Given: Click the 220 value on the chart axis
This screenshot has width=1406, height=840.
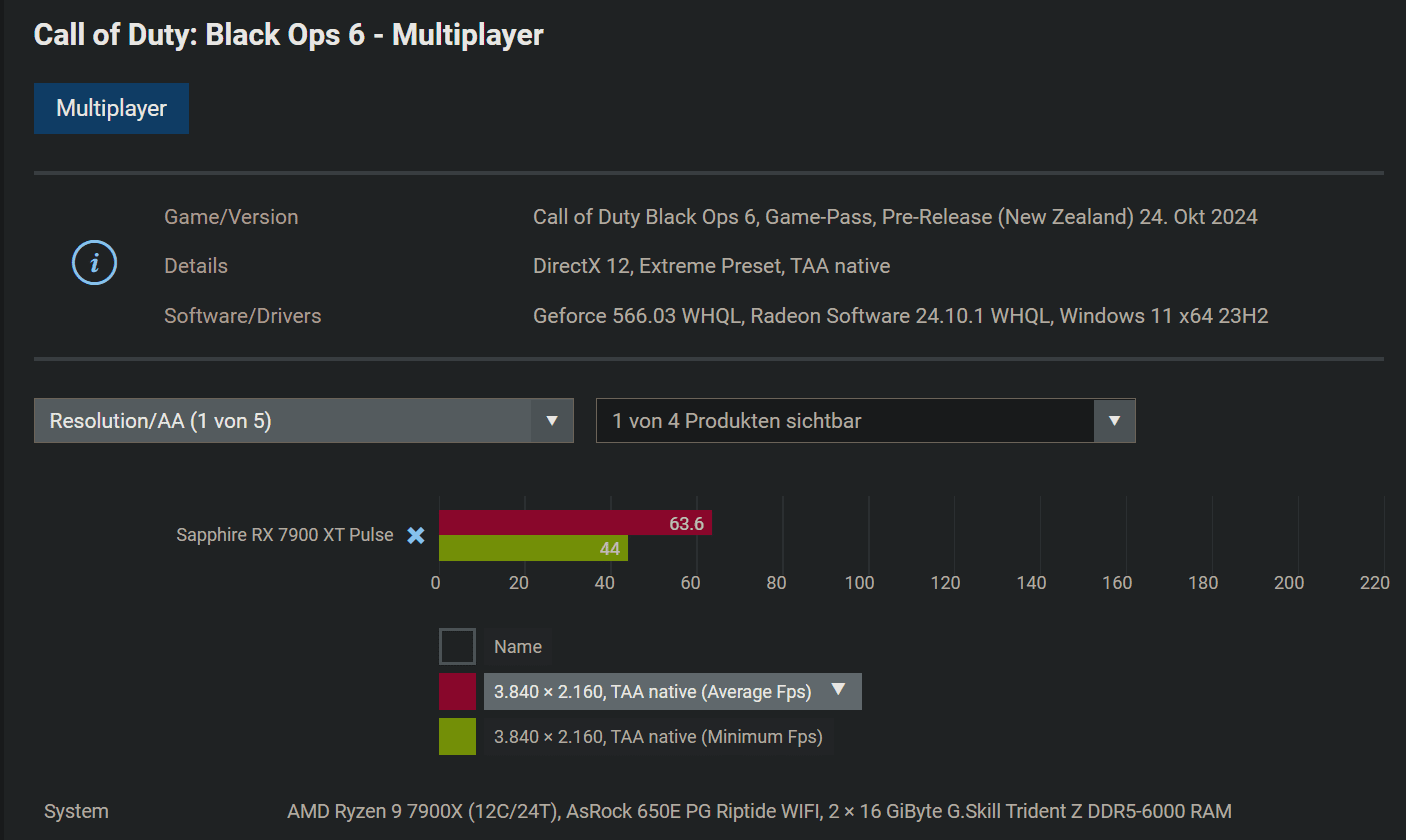Looking at the screenshot, I should 1375,583.
